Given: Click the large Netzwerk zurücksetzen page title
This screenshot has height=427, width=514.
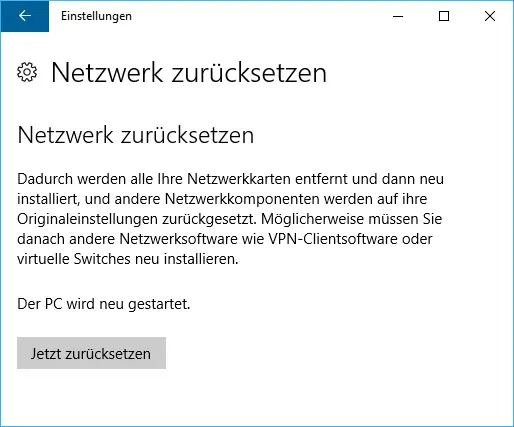Looking at the screenshot, I should pyautogui.click(x=189, y=72).
